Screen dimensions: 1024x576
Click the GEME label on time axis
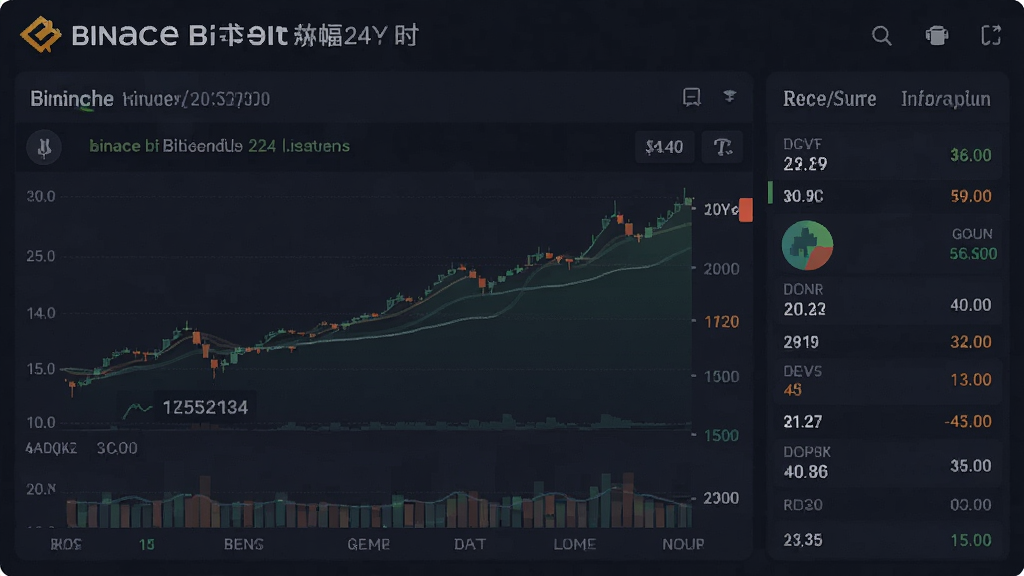click(368, 544)
